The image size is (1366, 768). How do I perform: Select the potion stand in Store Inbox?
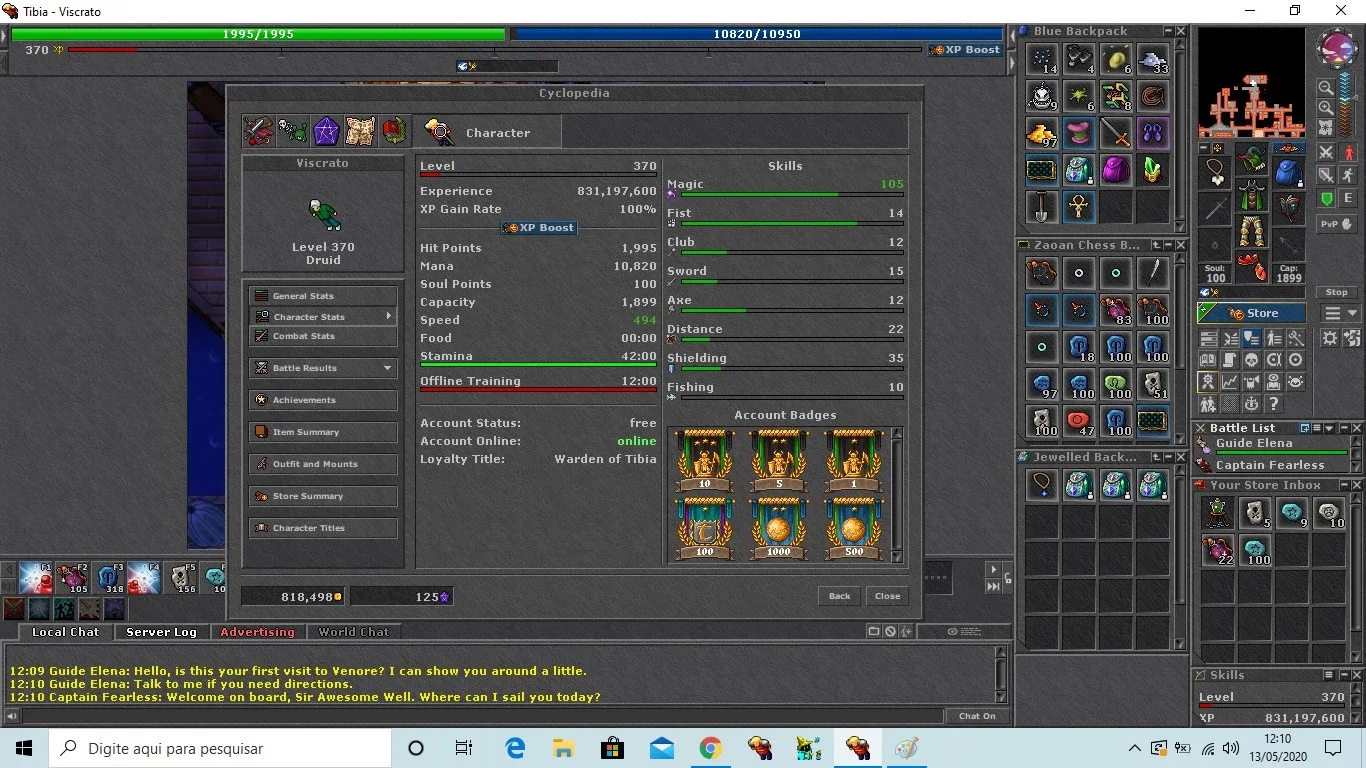1217,513
